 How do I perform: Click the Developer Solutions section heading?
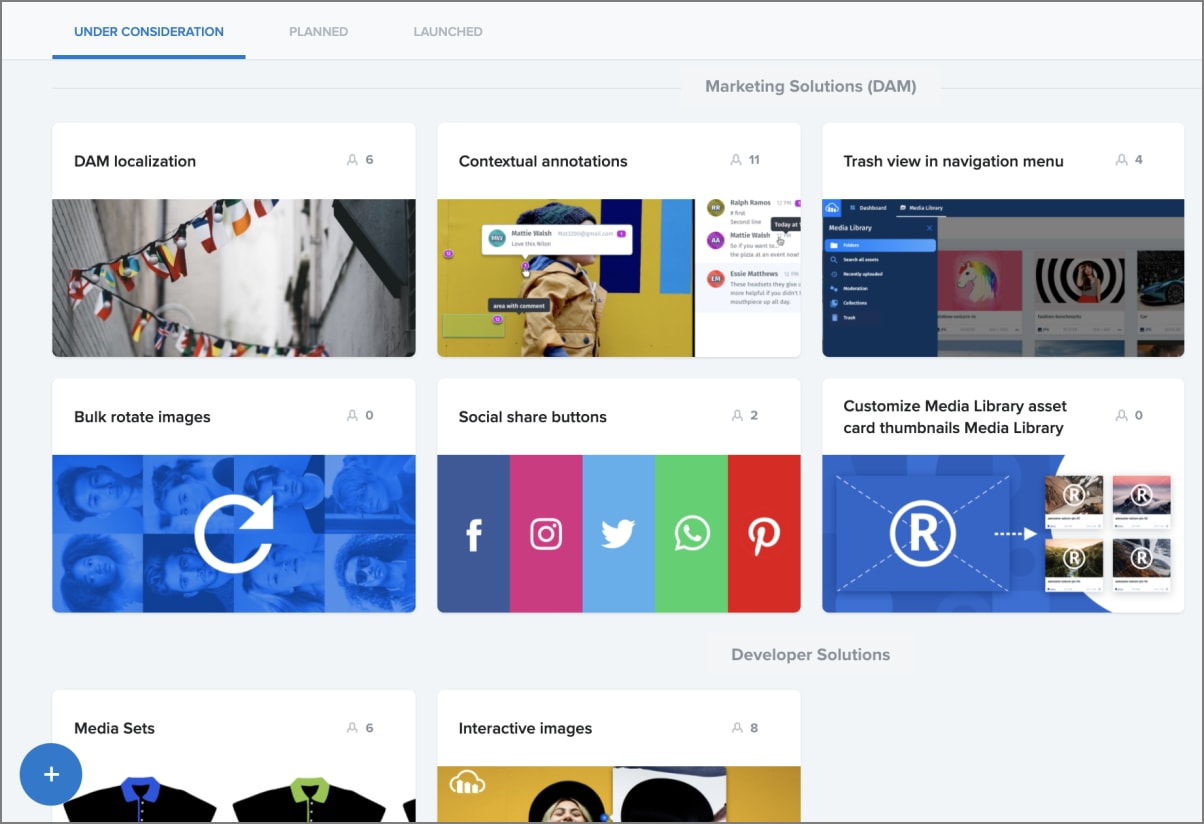811,655
